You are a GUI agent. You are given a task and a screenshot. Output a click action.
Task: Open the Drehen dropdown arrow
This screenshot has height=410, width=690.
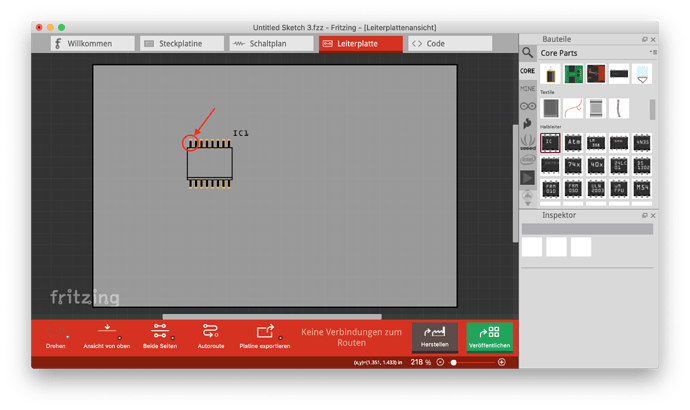68,337
